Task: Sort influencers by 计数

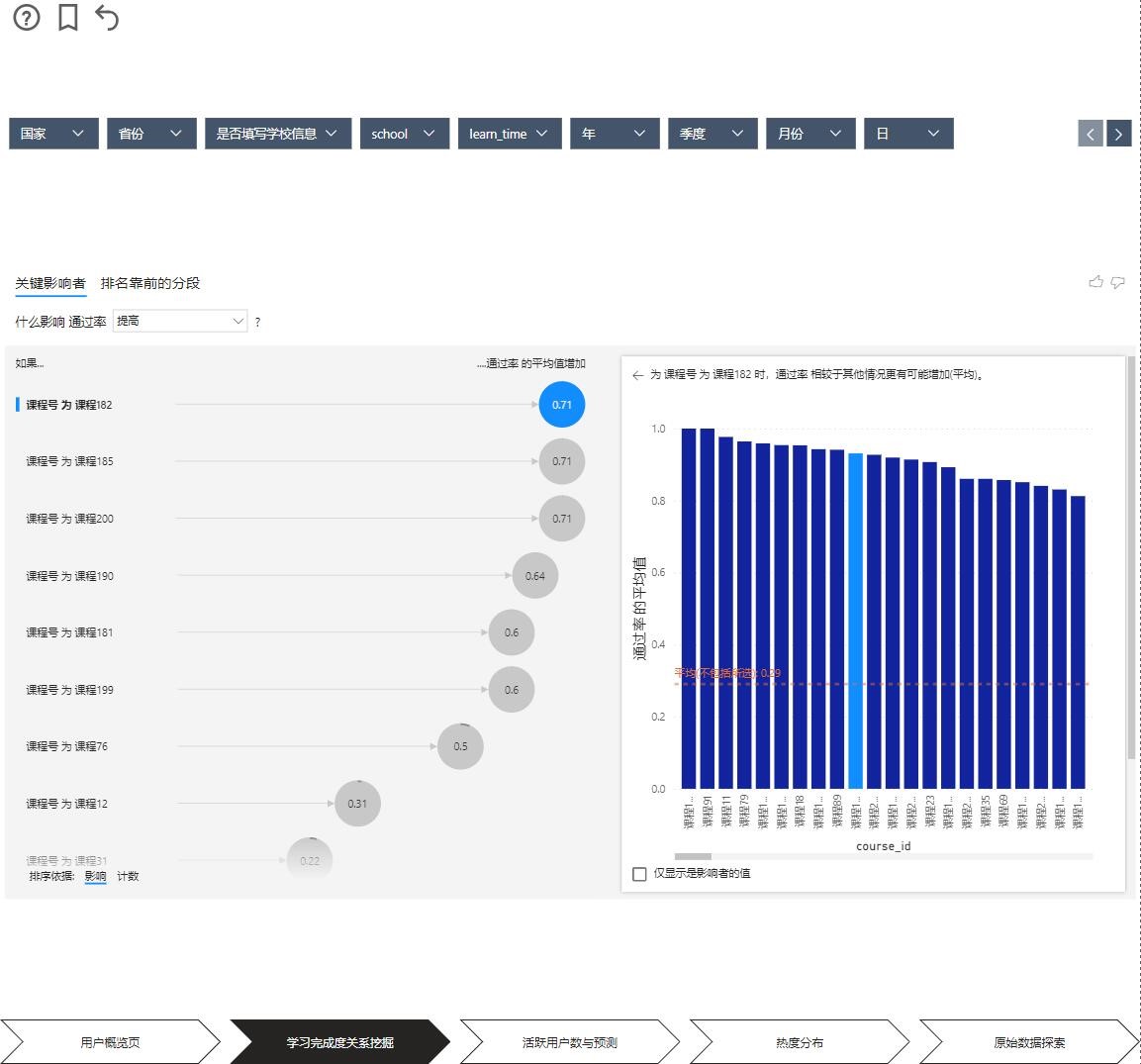Action: [128, 876]
